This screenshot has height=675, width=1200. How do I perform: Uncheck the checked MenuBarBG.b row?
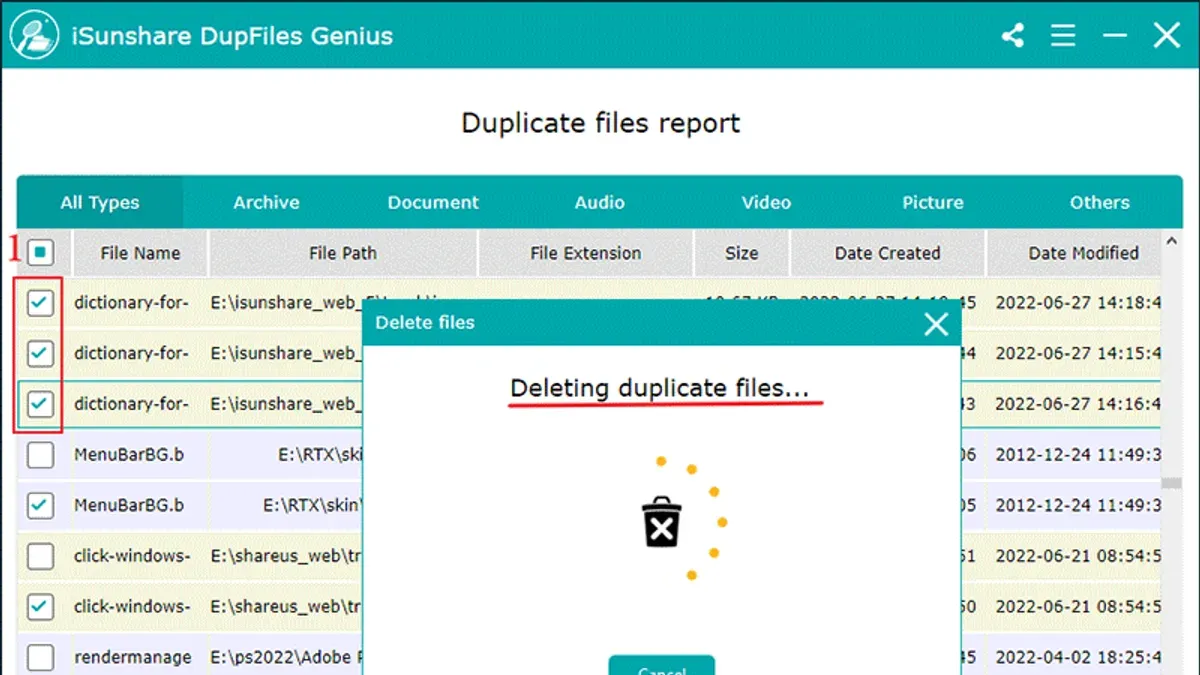click(x=40, y=506)
